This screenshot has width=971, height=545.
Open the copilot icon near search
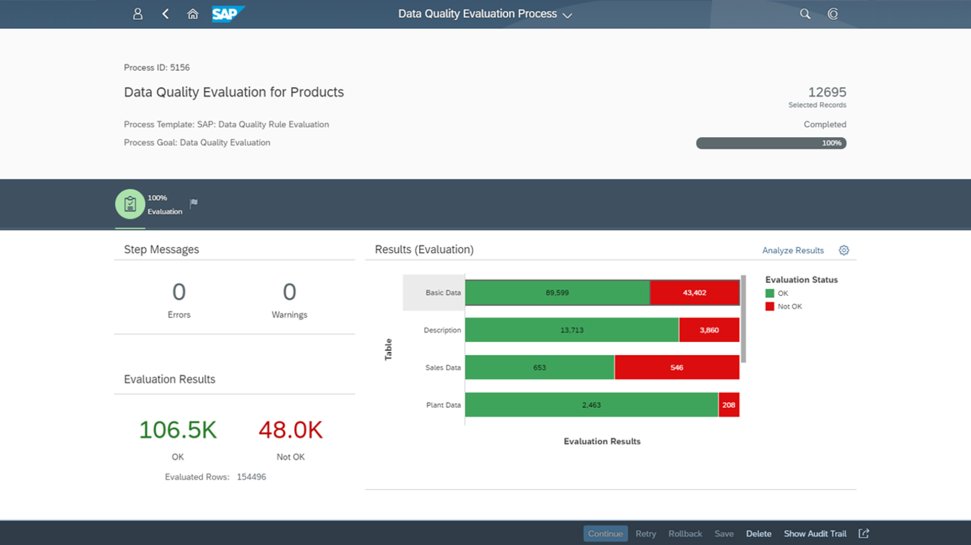832,14
